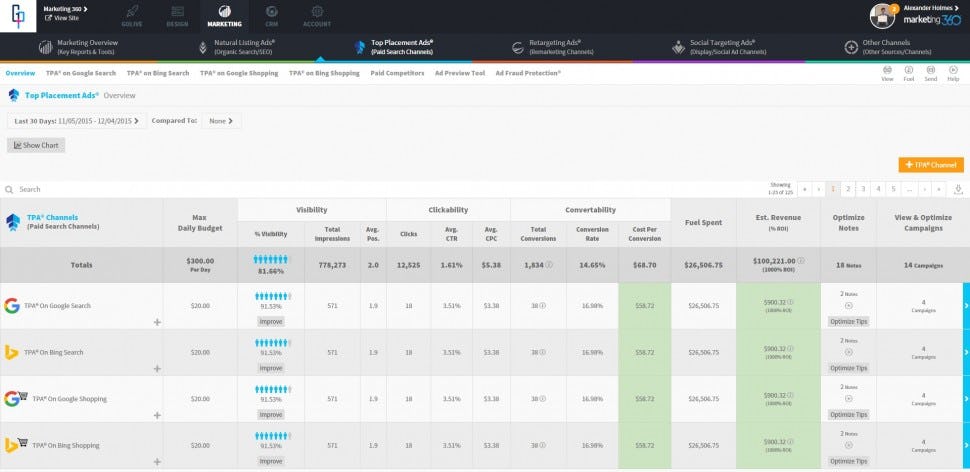Image resolution: width=970 pixels, height=472 pixels.
Task: Open the Last 30 Days date range dropdown
Action: pyautogui.click(x=77, y=121)
